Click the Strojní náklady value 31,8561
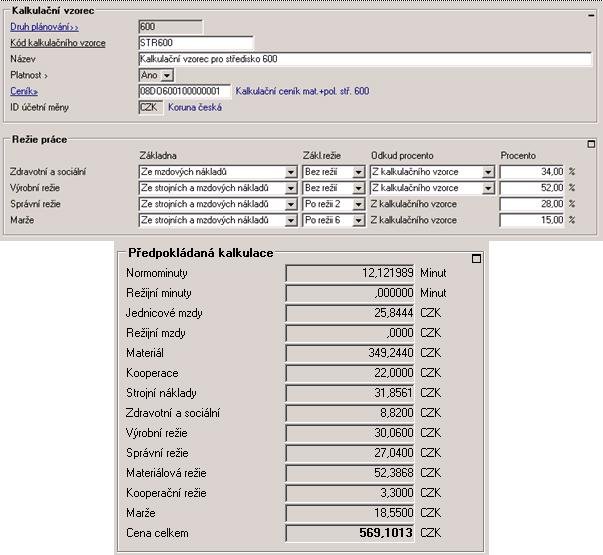 pyautogui.click(x=350, y=393)
